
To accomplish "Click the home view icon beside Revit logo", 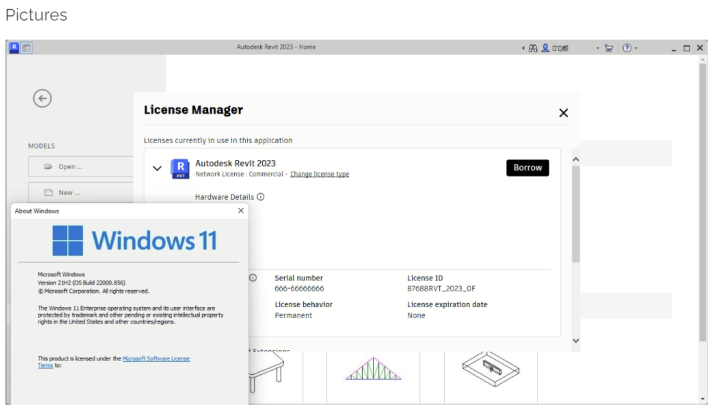I will click(x=27, y=47).
